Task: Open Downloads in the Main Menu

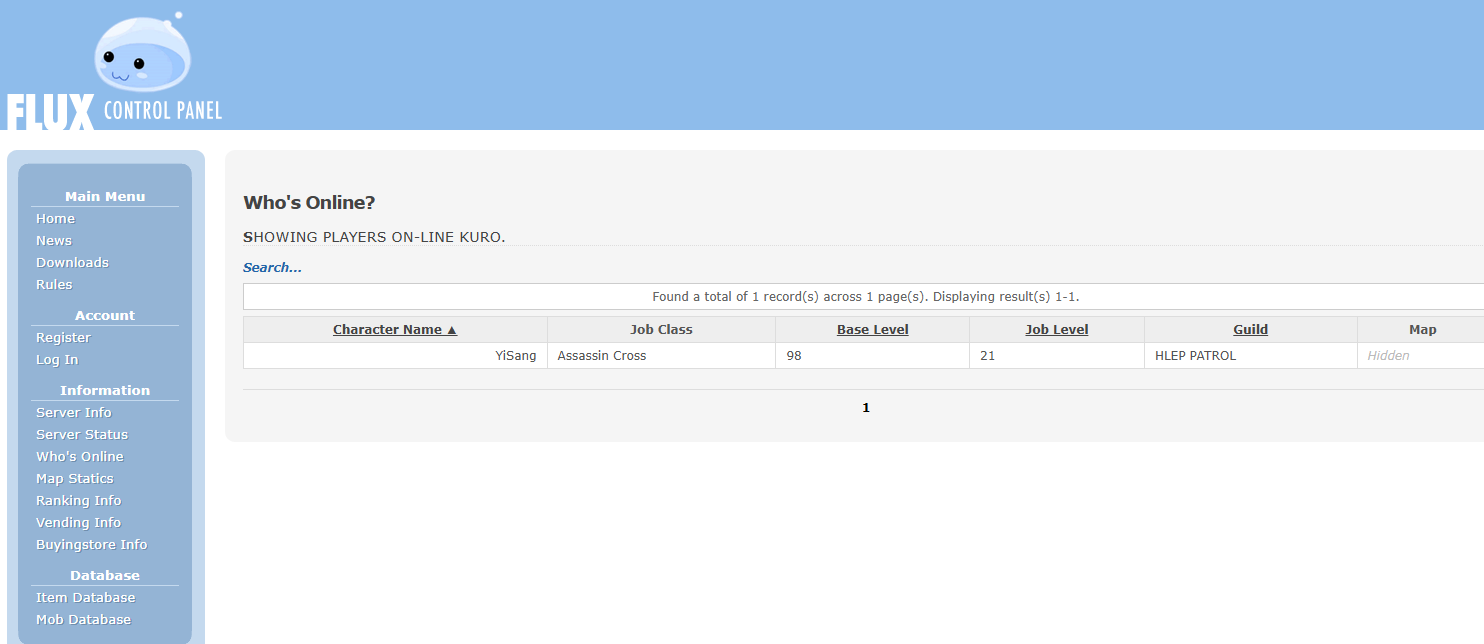Action: click(72, 263)
